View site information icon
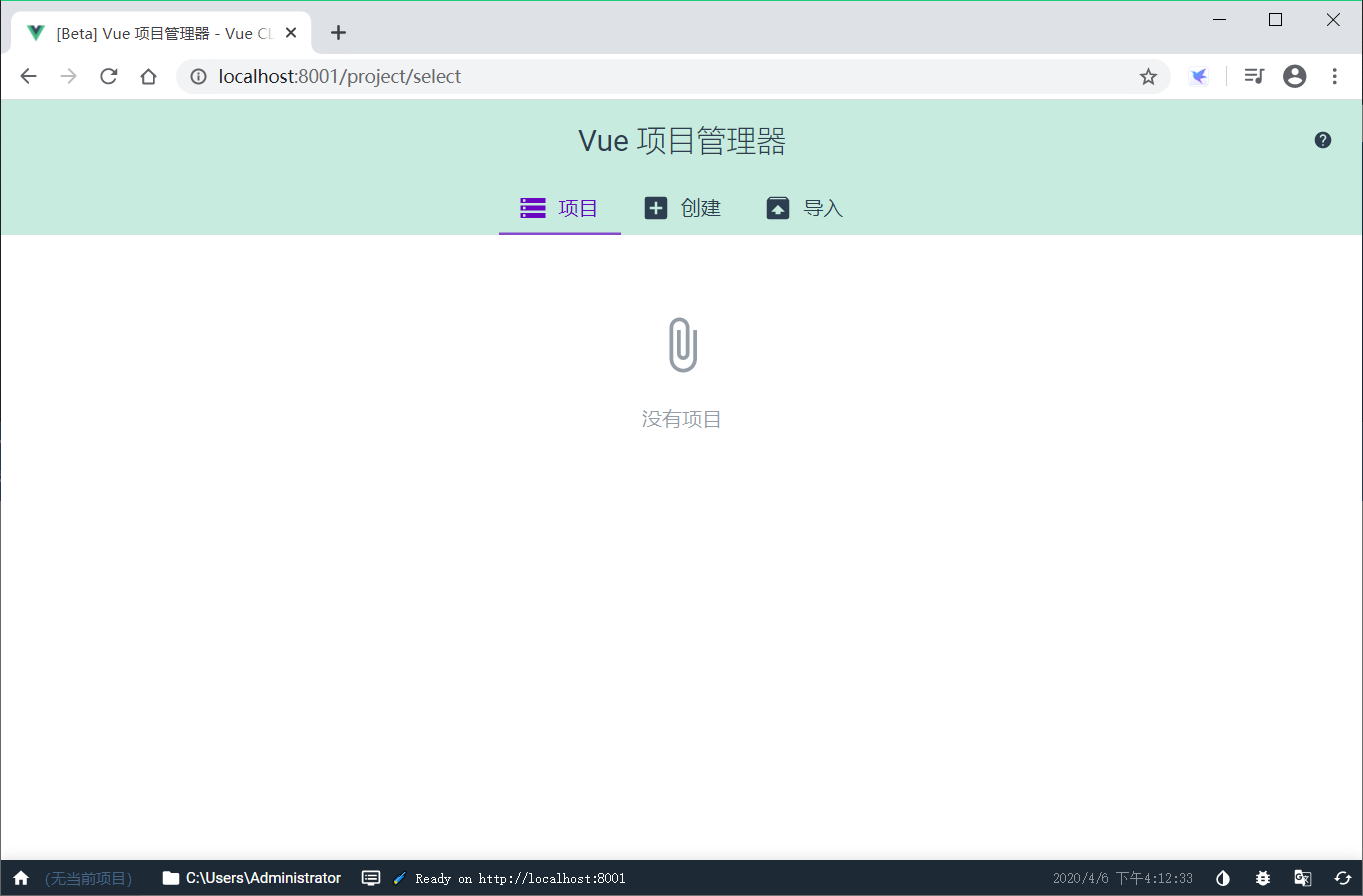 198,76
